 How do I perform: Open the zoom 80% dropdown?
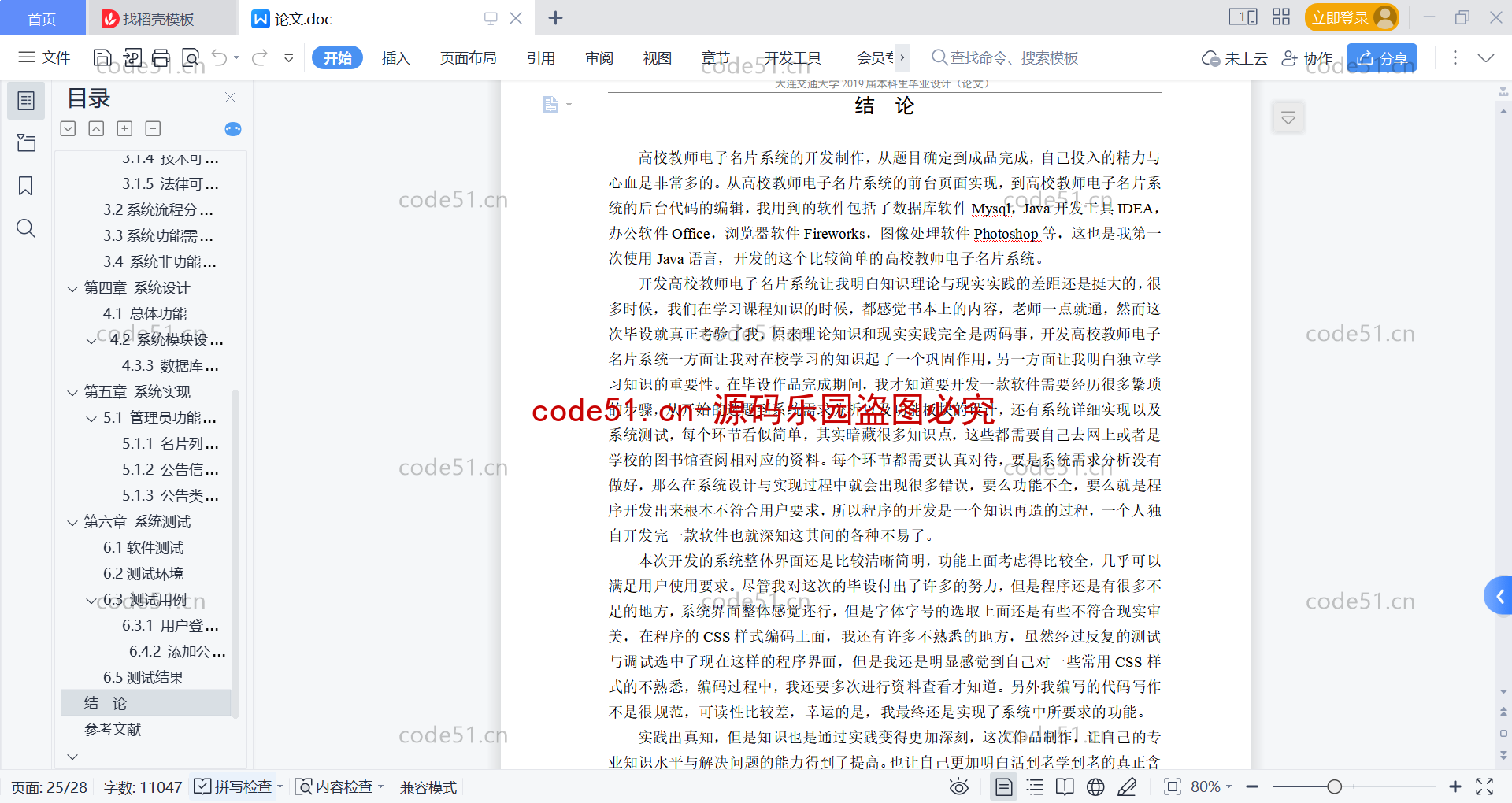pyautogui.click(x=1211, y=786)
